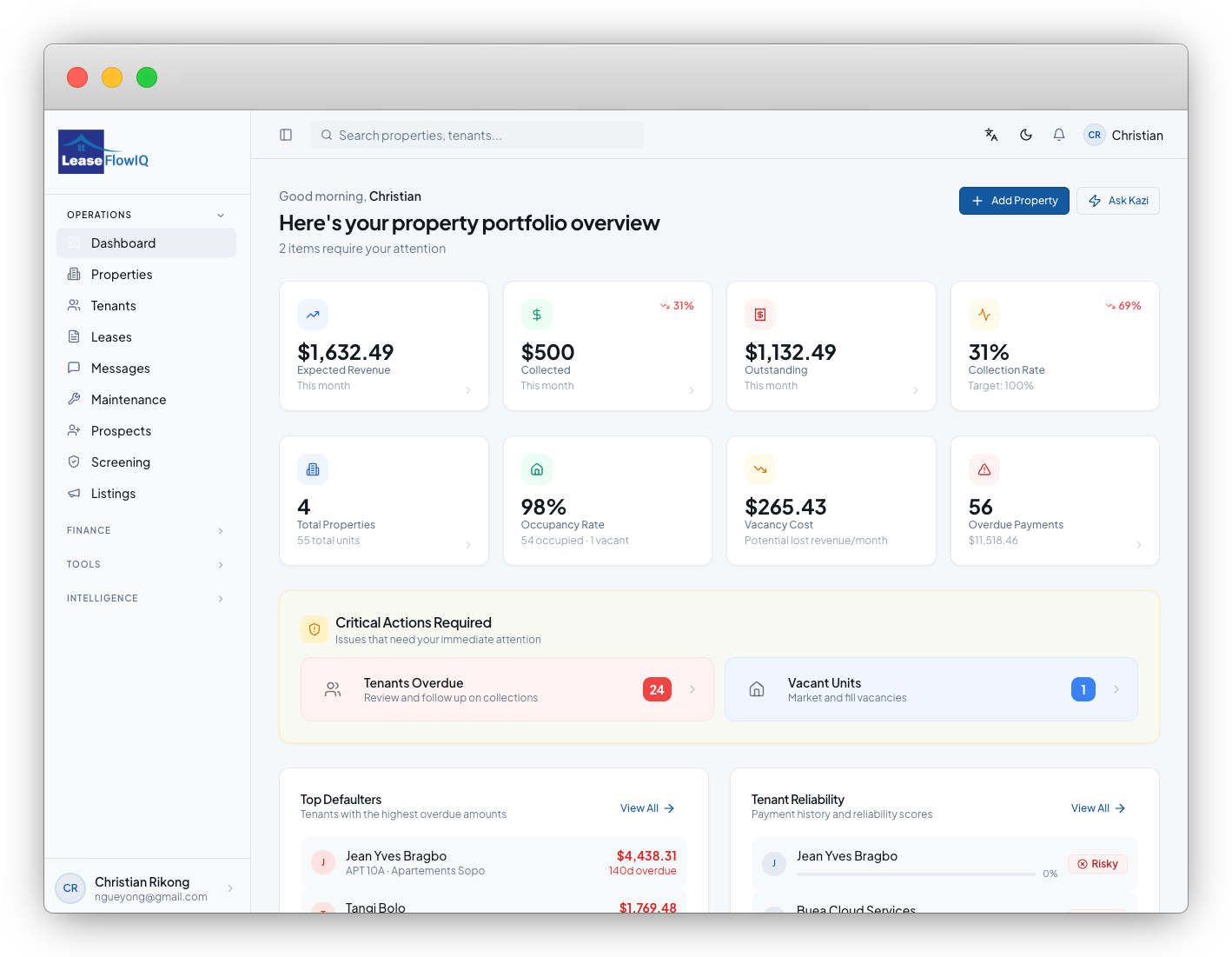
Task: Collapse the OPERATIONS section chevron
Action: tap(221, 215)
